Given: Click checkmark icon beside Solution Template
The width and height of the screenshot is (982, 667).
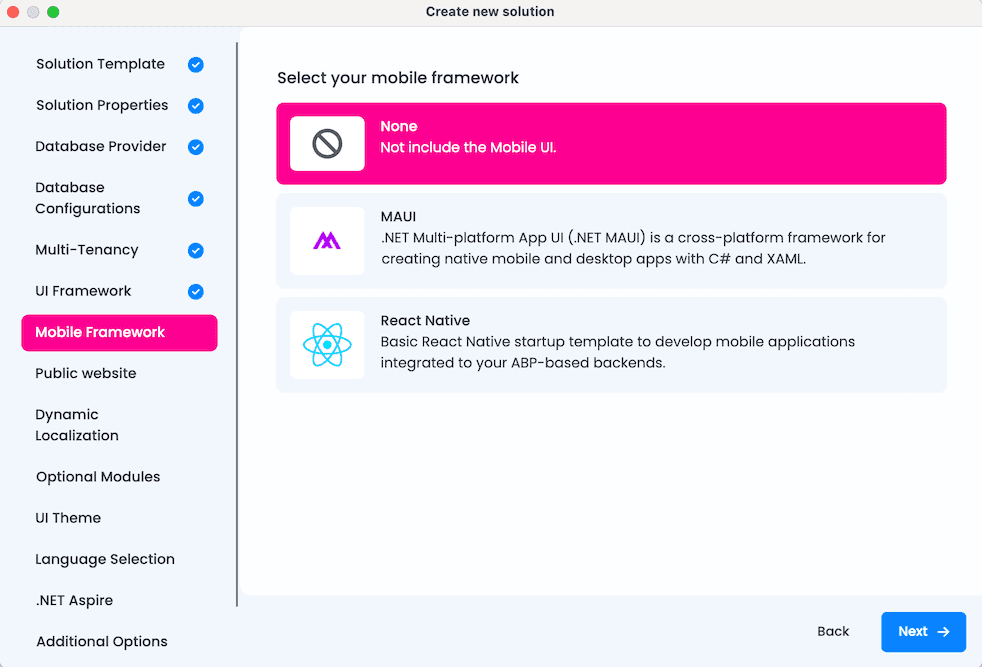Looking at the screenshot, I should (x=196, y=65).
